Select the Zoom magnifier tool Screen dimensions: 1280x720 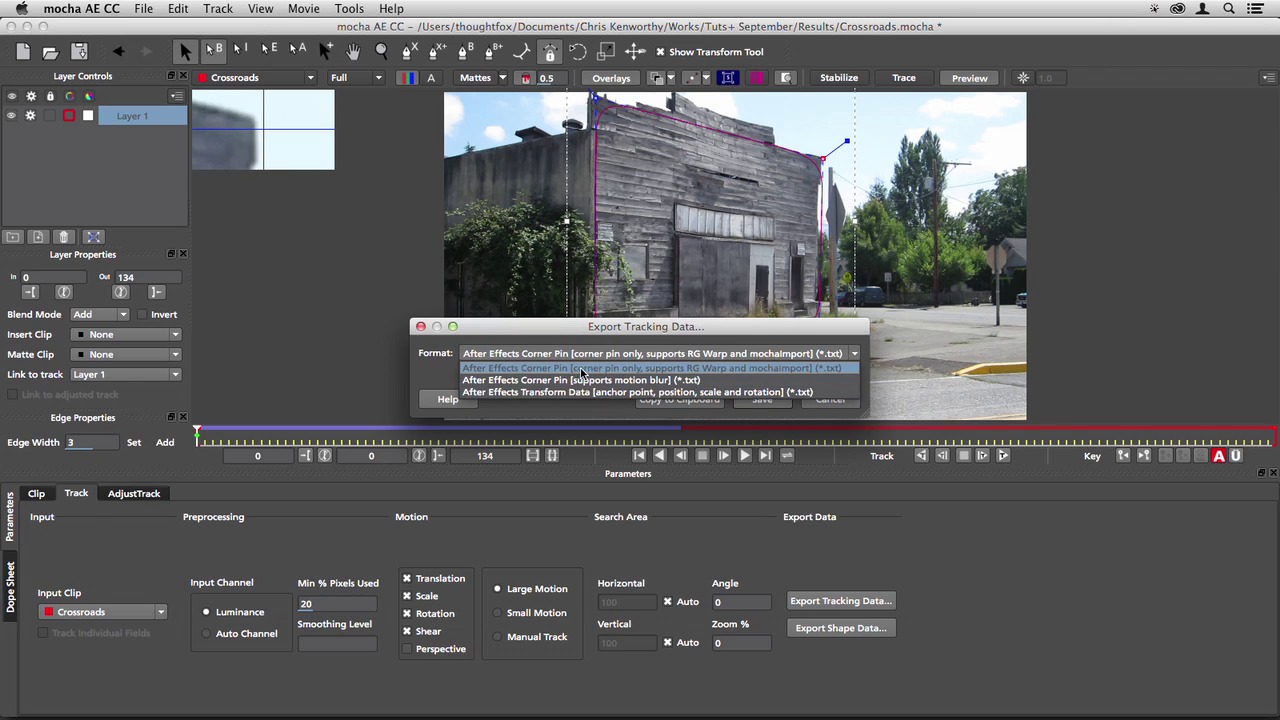click(x=381, y=51)
